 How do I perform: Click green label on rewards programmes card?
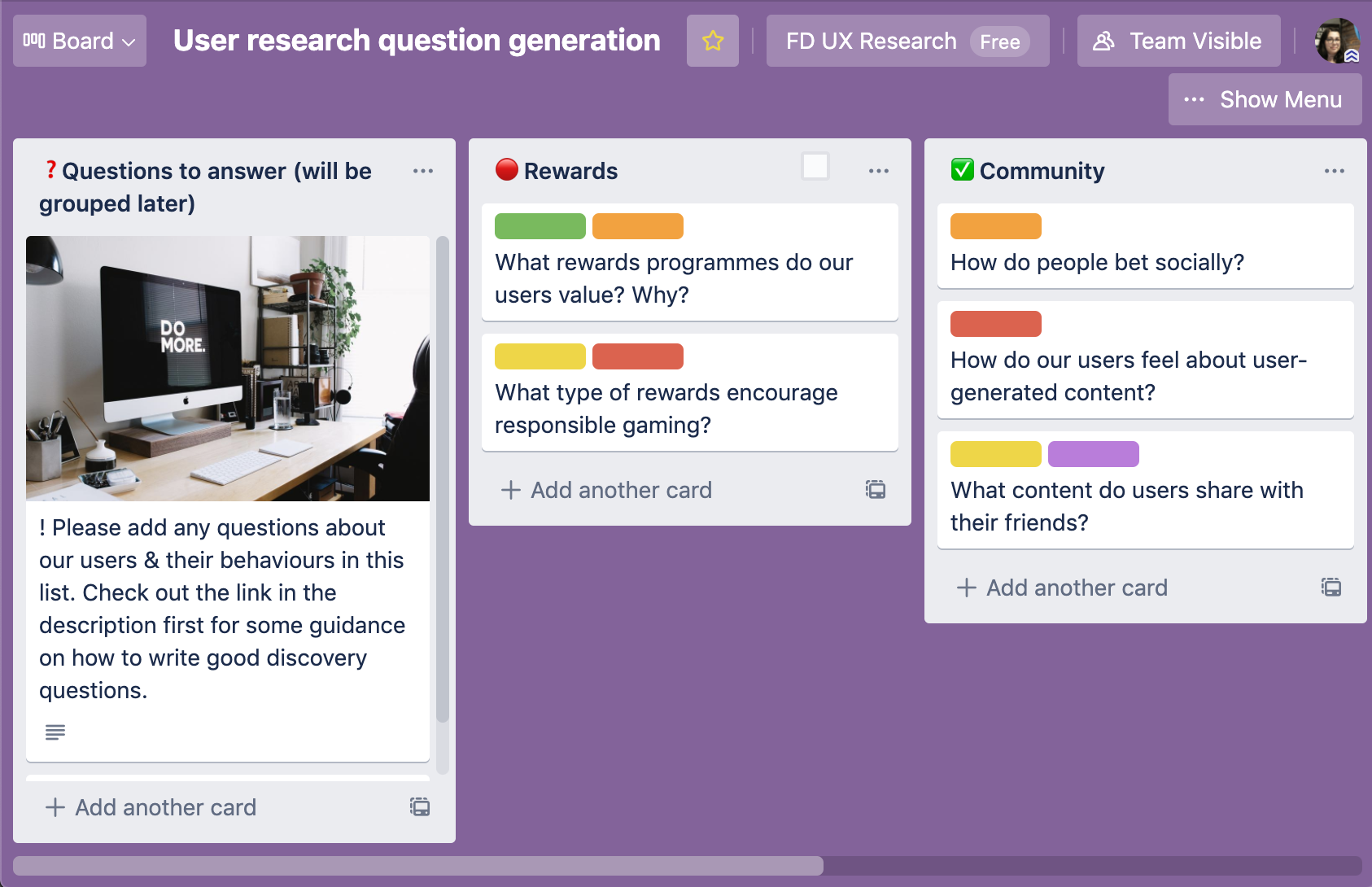540,226
